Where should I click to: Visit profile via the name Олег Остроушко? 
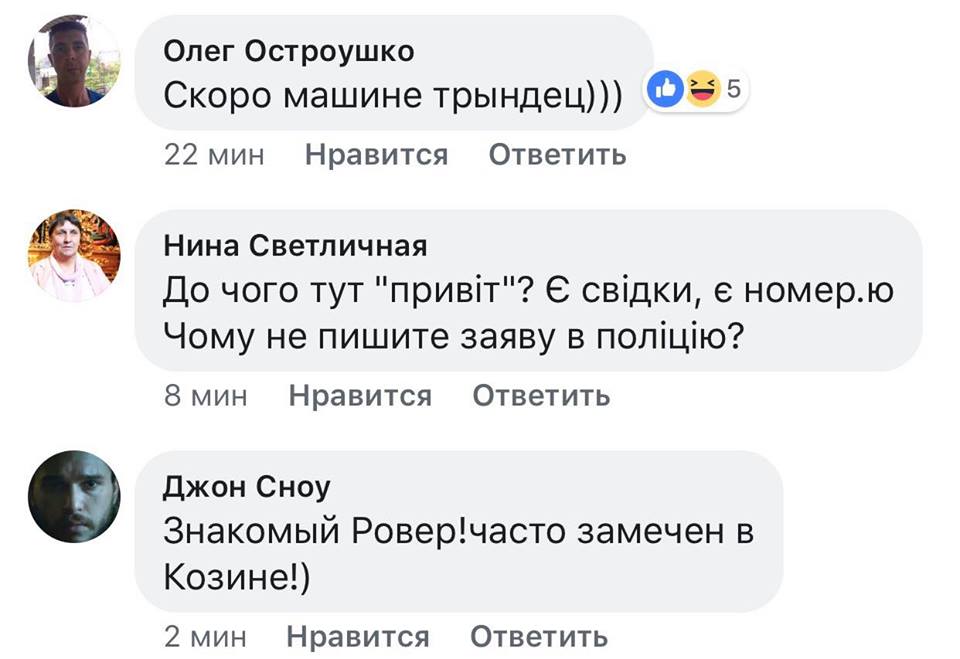tap(288, 51)
